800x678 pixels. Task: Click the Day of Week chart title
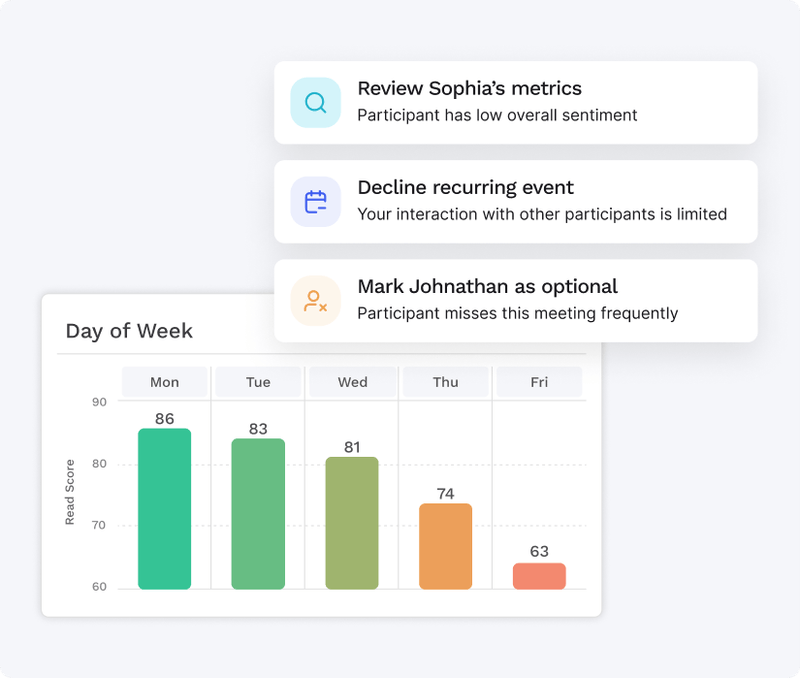point(129,331)
